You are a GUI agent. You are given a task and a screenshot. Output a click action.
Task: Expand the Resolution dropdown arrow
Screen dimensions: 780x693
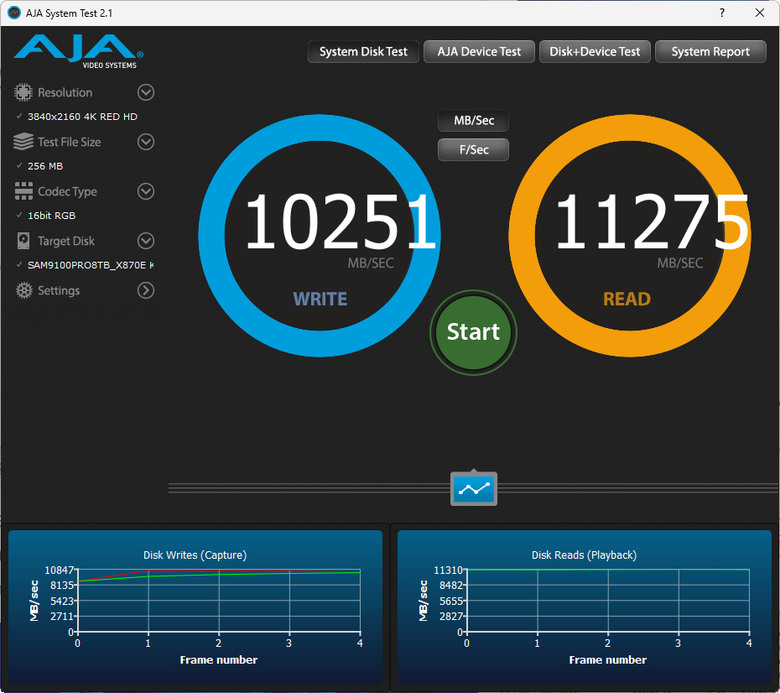[x=146, y=93]
